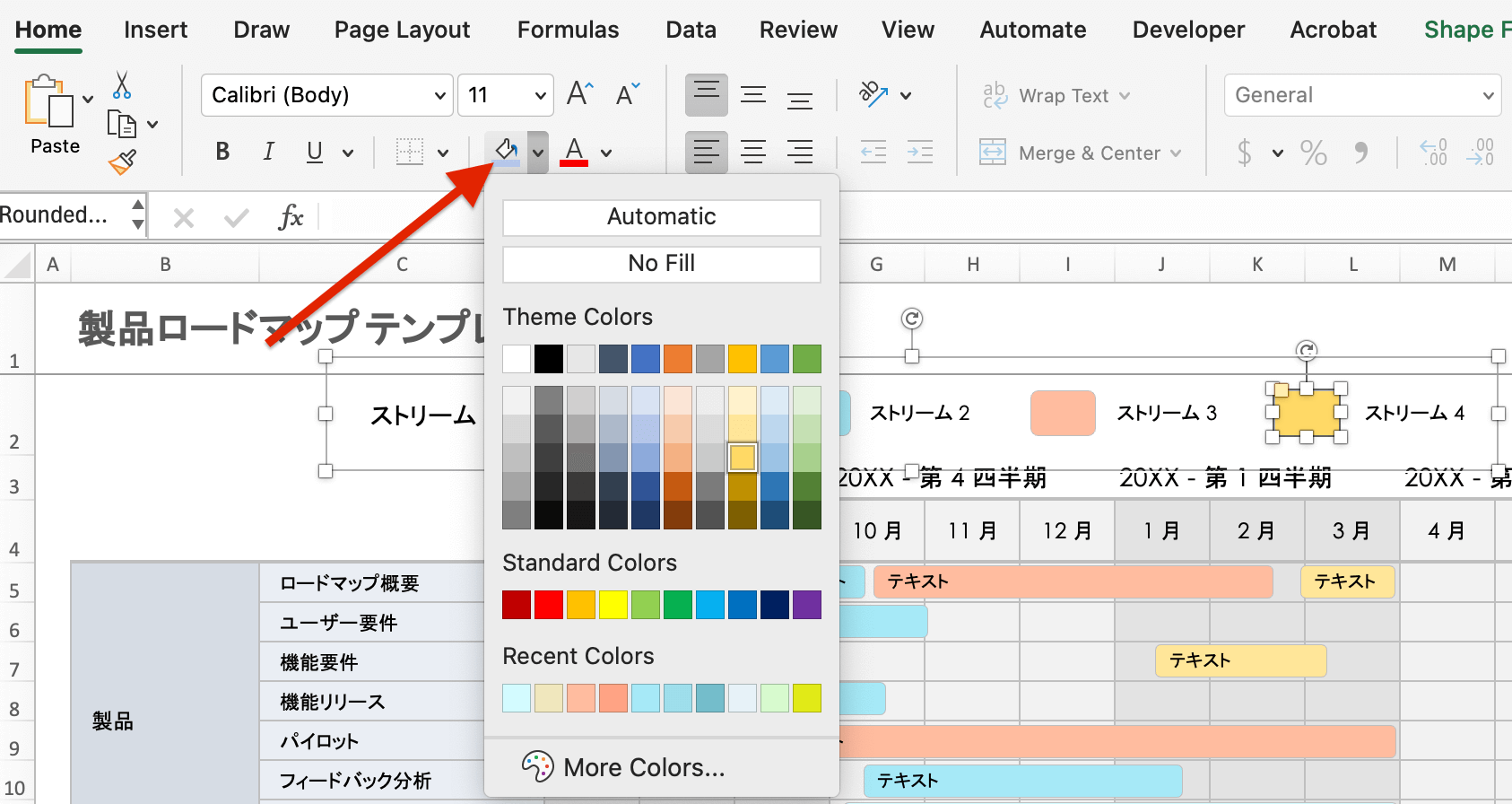This screenshot has height=804, width=1512.
Task: Open the Review tab
Action: (798, 30)
